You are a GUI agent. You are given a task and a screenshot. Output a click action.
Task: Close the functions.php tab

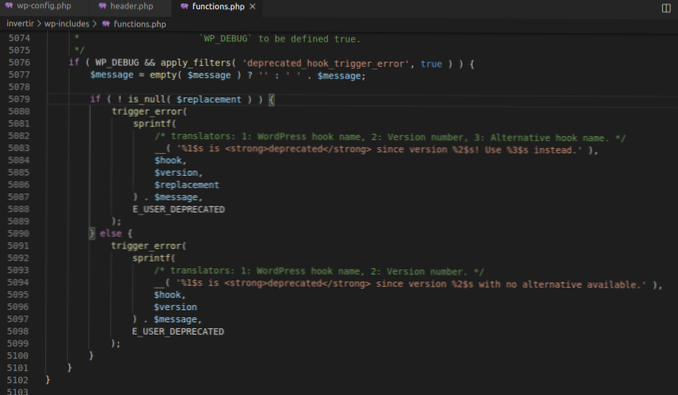[x=253, y=6]
